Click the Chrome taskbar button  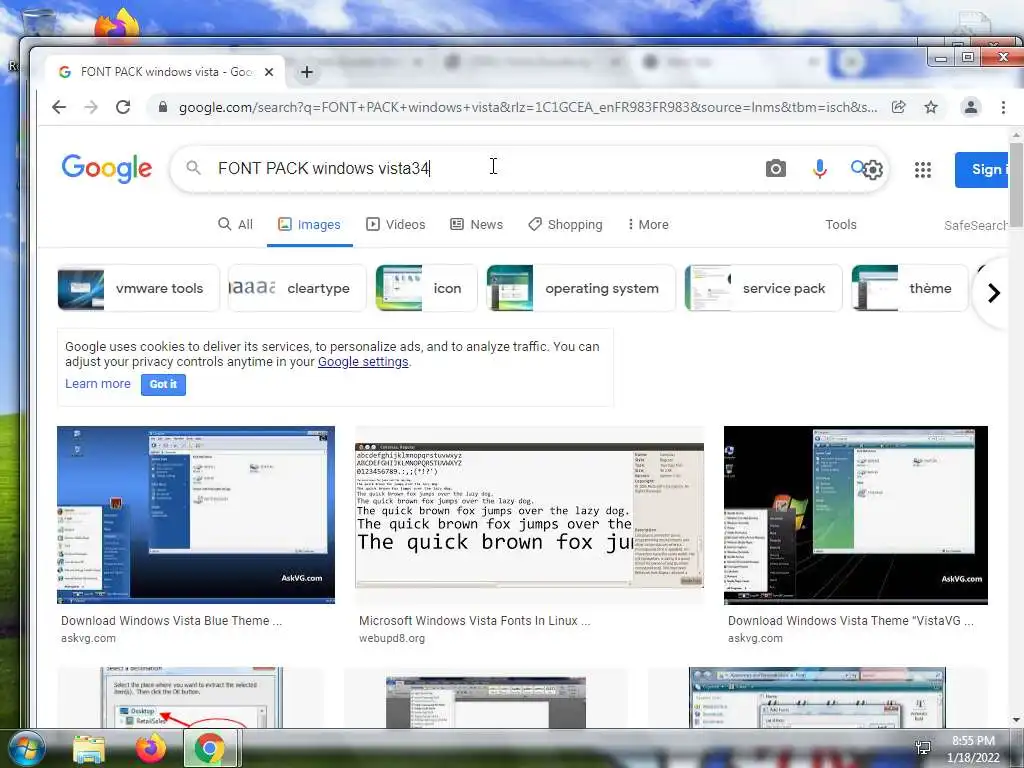pyautogui.click(x=210, y=748)
